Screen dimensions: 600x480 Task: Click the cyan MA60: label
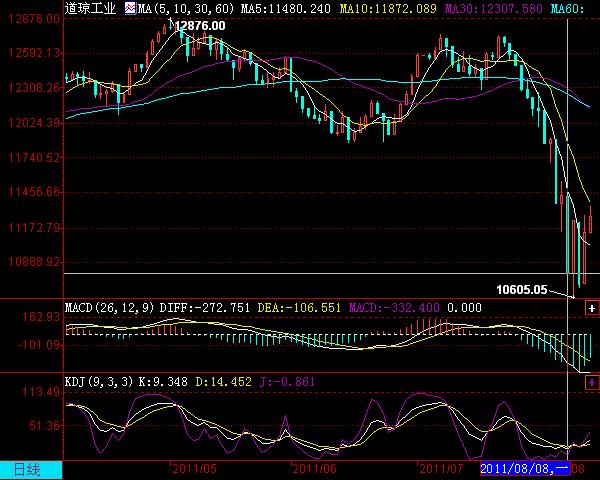(567, 8)
